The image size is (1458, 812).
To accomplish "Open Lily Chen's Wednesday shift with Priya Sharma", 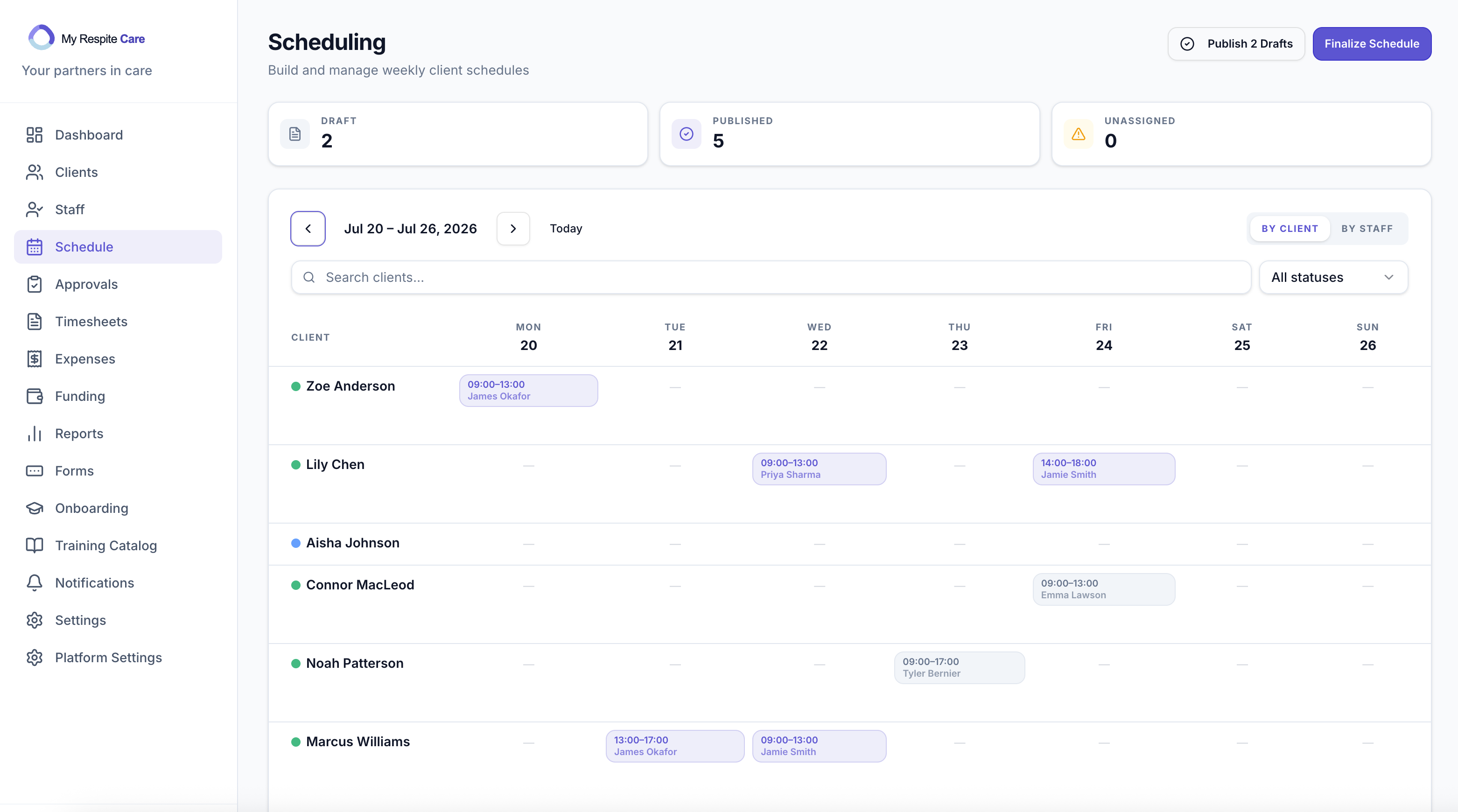I will 819,469.
